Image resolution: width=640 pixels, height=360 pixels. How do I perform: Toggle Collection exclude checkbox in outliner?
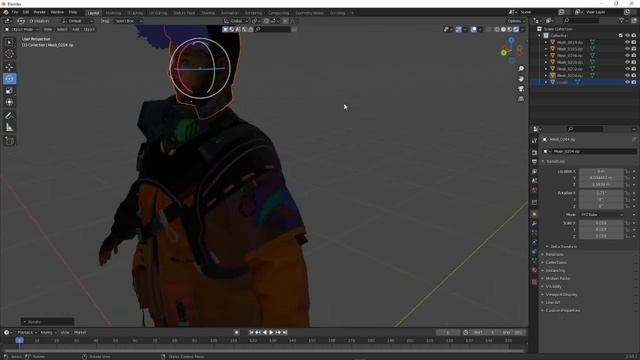tap(621, 36)
